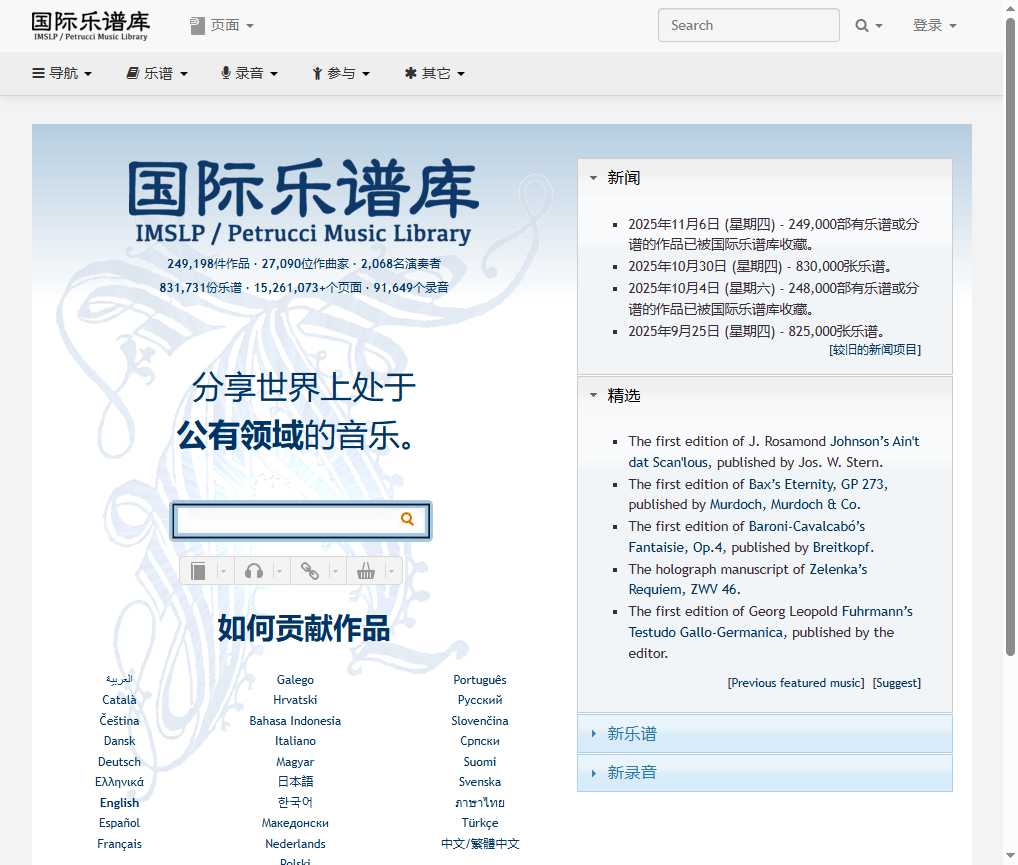Open the 其它 menu

[x=434, y=73]
